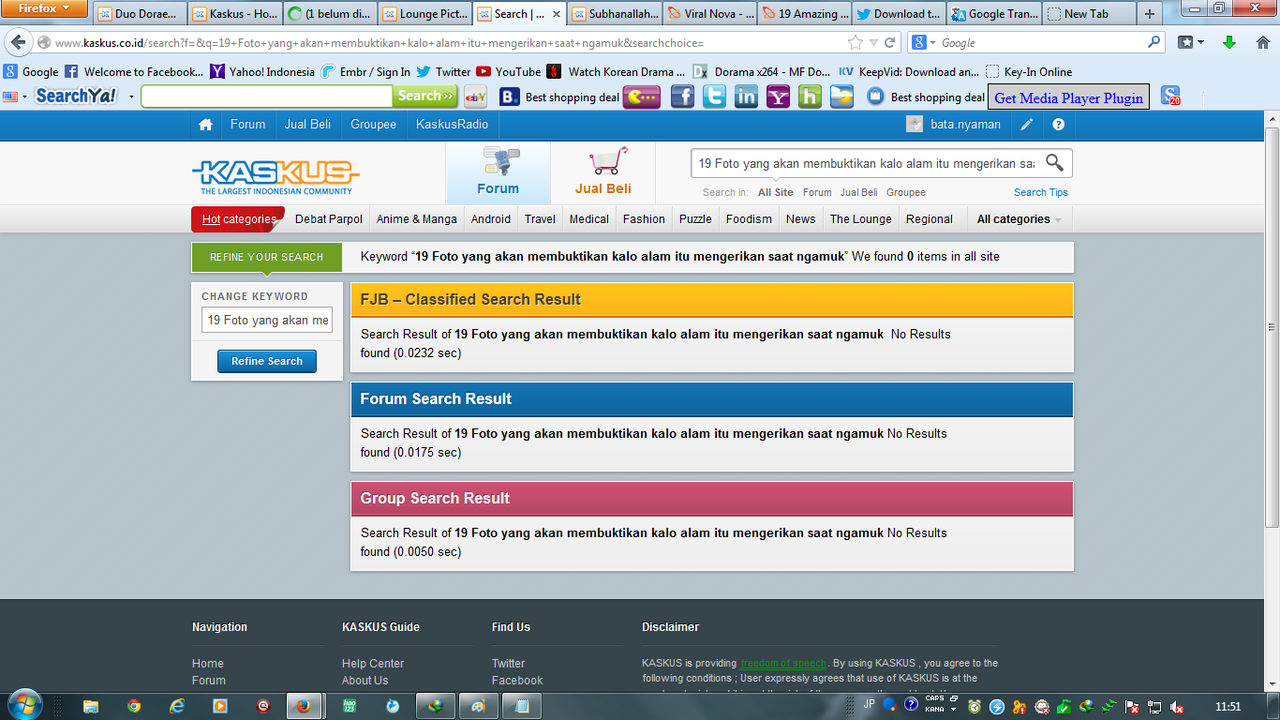1280x720 pixels.
Task: Open Hot categories menu item
Action: pos(238,219)
